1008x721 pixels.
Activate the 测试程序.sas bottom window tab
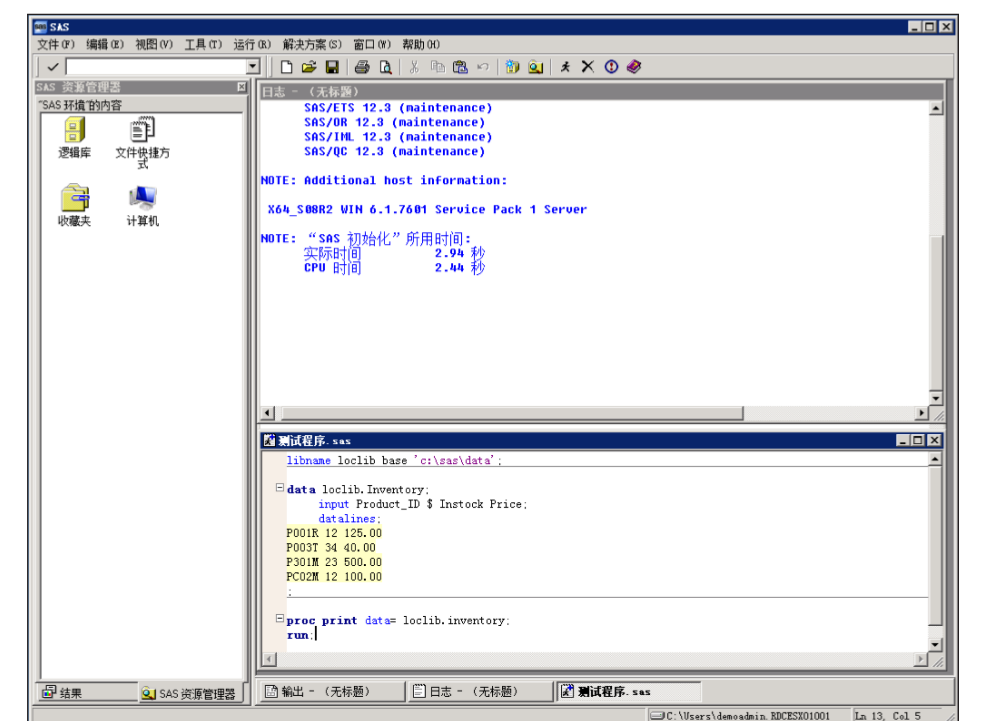[628, 691]
